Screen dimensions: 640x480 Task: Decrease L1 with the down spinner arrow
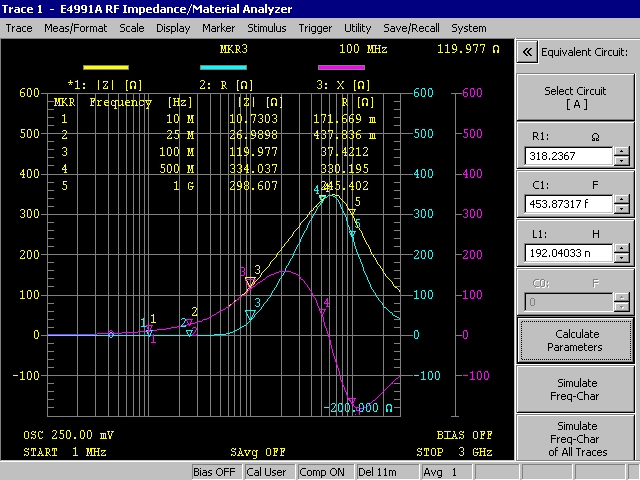[621, 258]
